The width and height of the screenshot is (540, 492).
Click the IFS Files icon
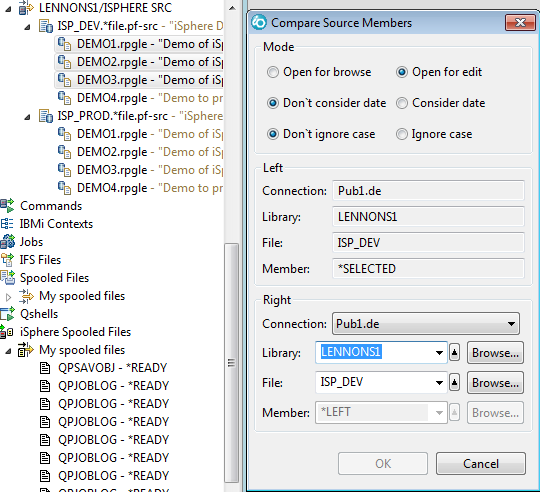(x=7, y=260)
